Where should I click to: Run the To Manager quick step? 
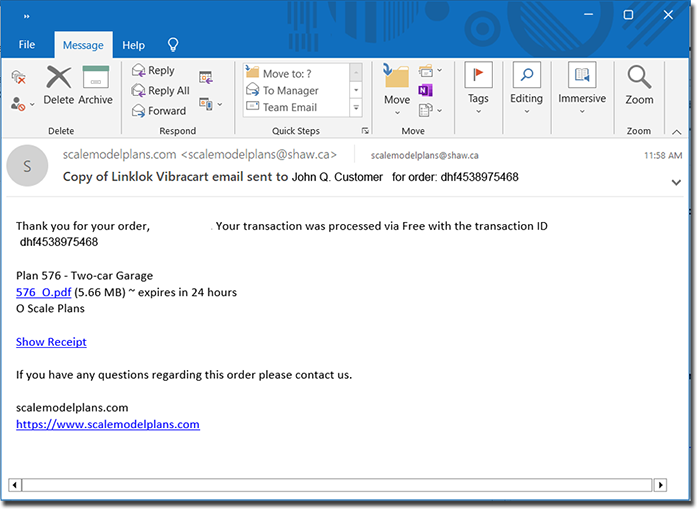pyautogui.click(x=296, y=91)
